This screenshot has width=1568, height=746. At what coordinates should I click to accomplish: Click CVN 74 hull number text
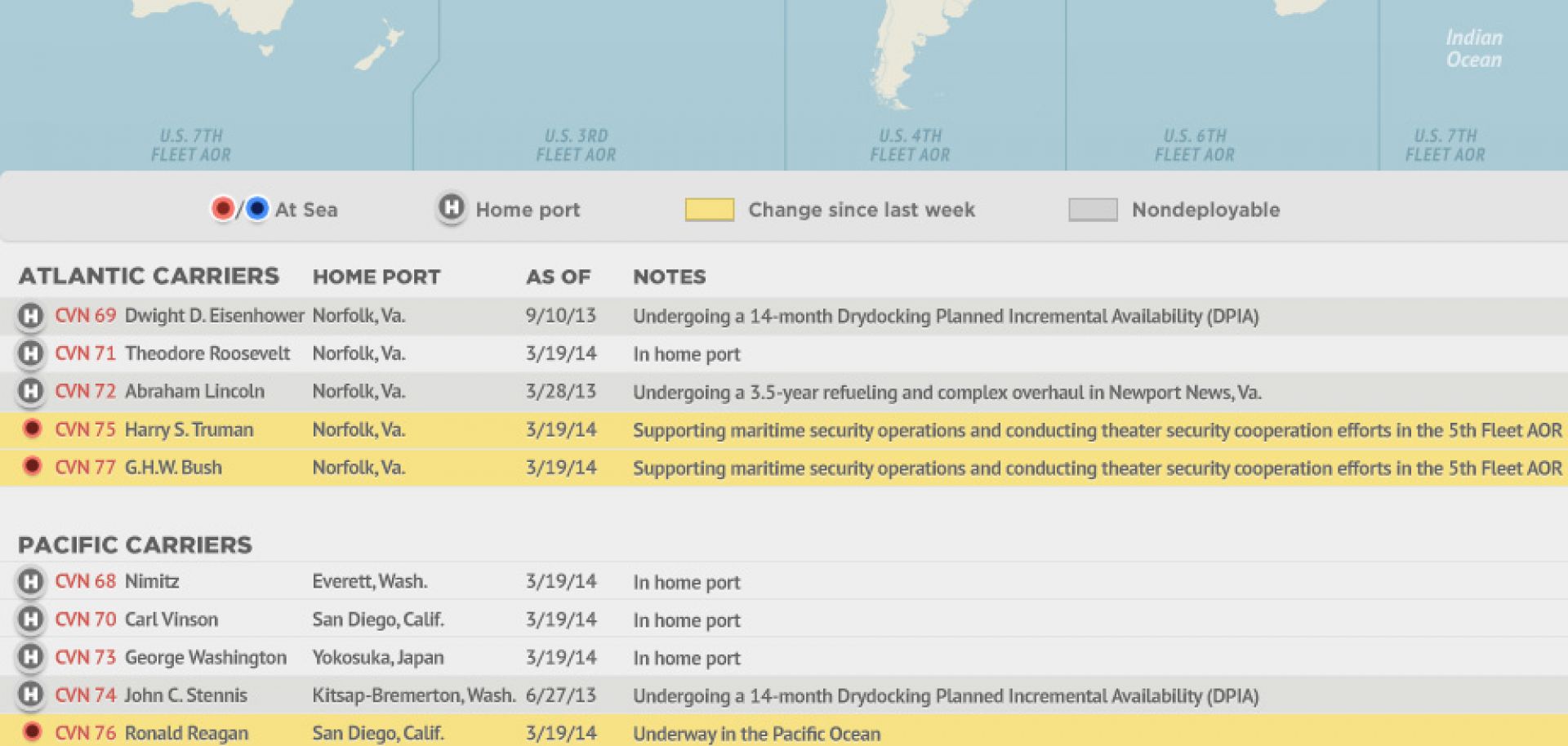[x=86, y=695]
